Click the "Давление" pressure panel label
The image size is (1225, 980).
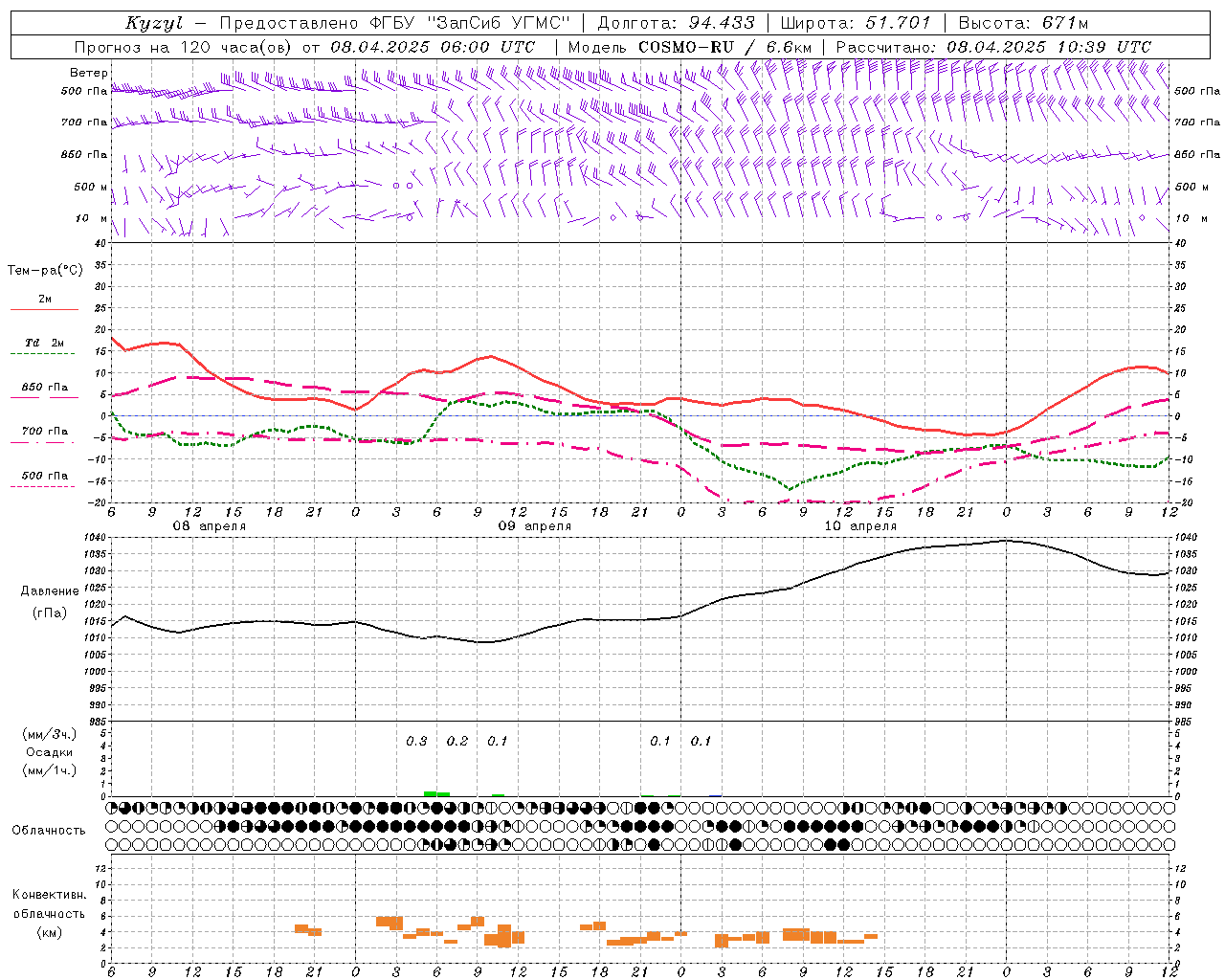[x=50, y=591]
